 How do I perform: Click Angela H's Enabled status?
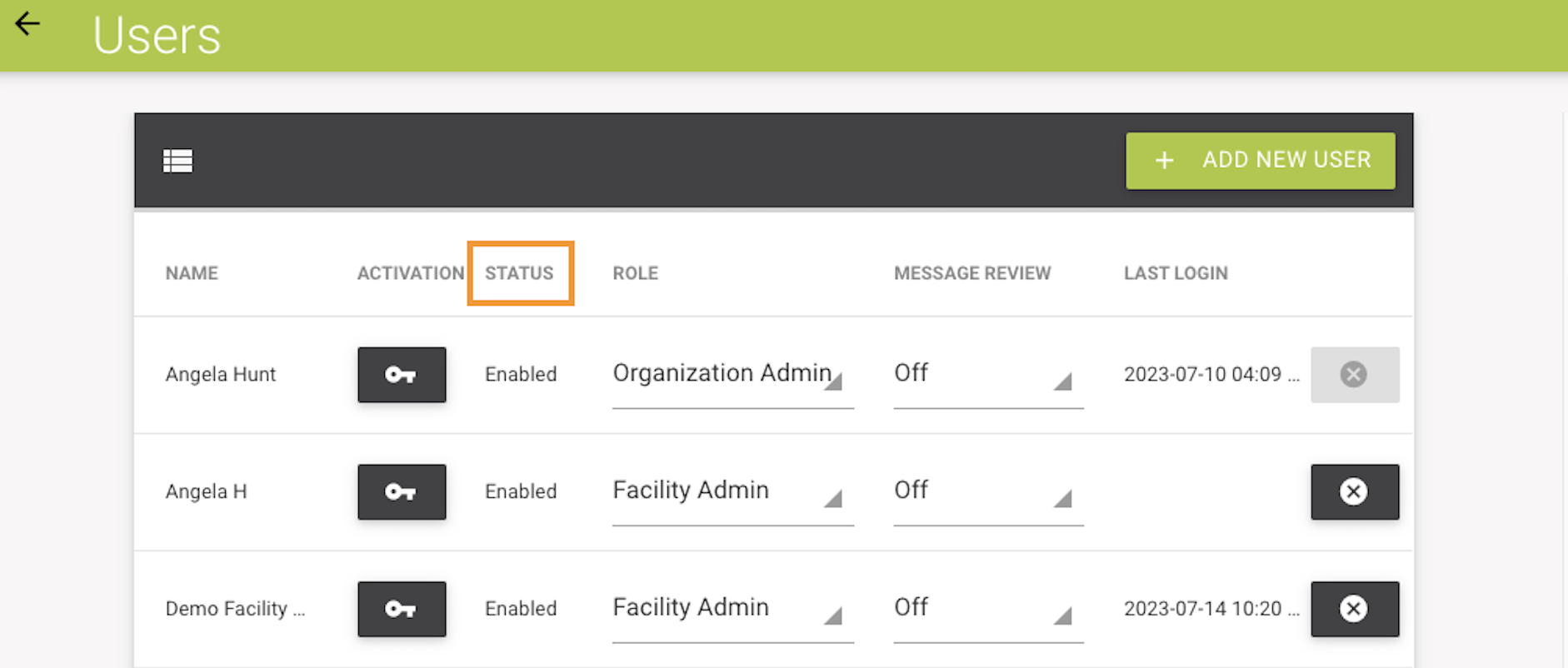tap(521, 491)
